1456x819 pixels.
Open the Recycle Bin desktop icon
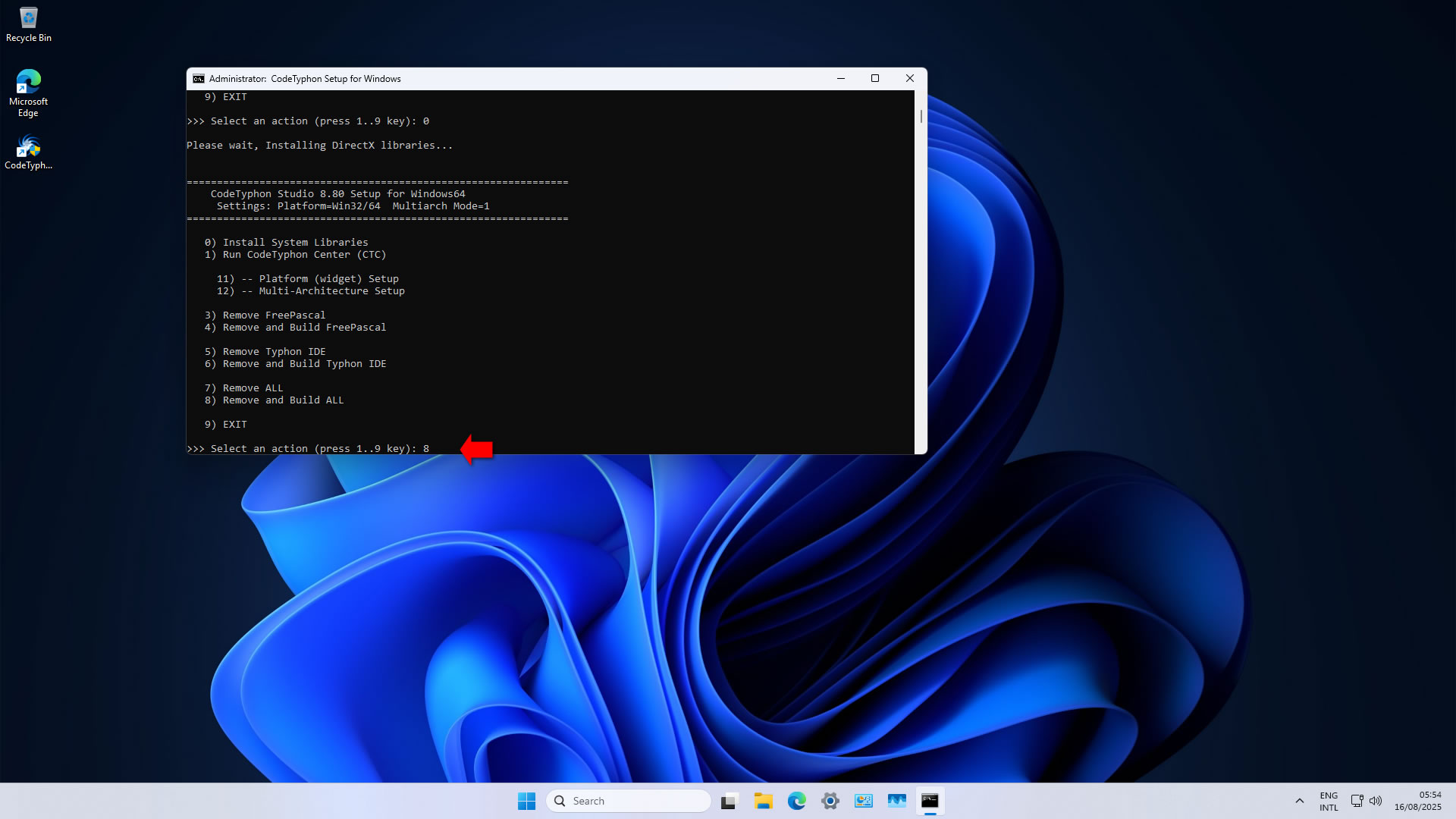coord(28,24)
